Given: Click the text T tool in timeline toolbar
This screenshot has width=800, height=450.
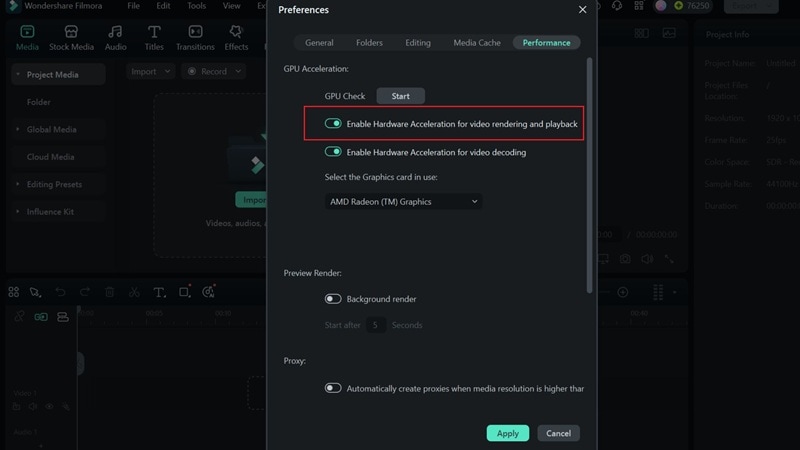Looking at the screenshot, I should click(x=159, y=292).
